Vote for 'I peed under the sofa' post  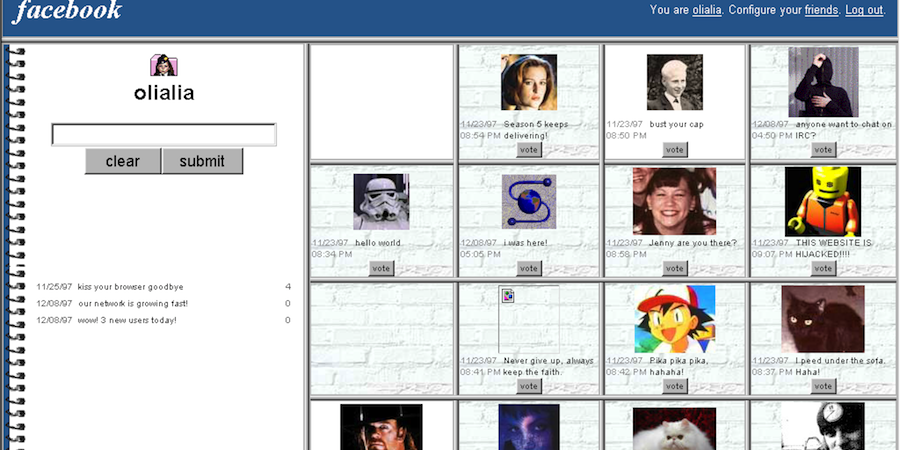coord(823,386)
